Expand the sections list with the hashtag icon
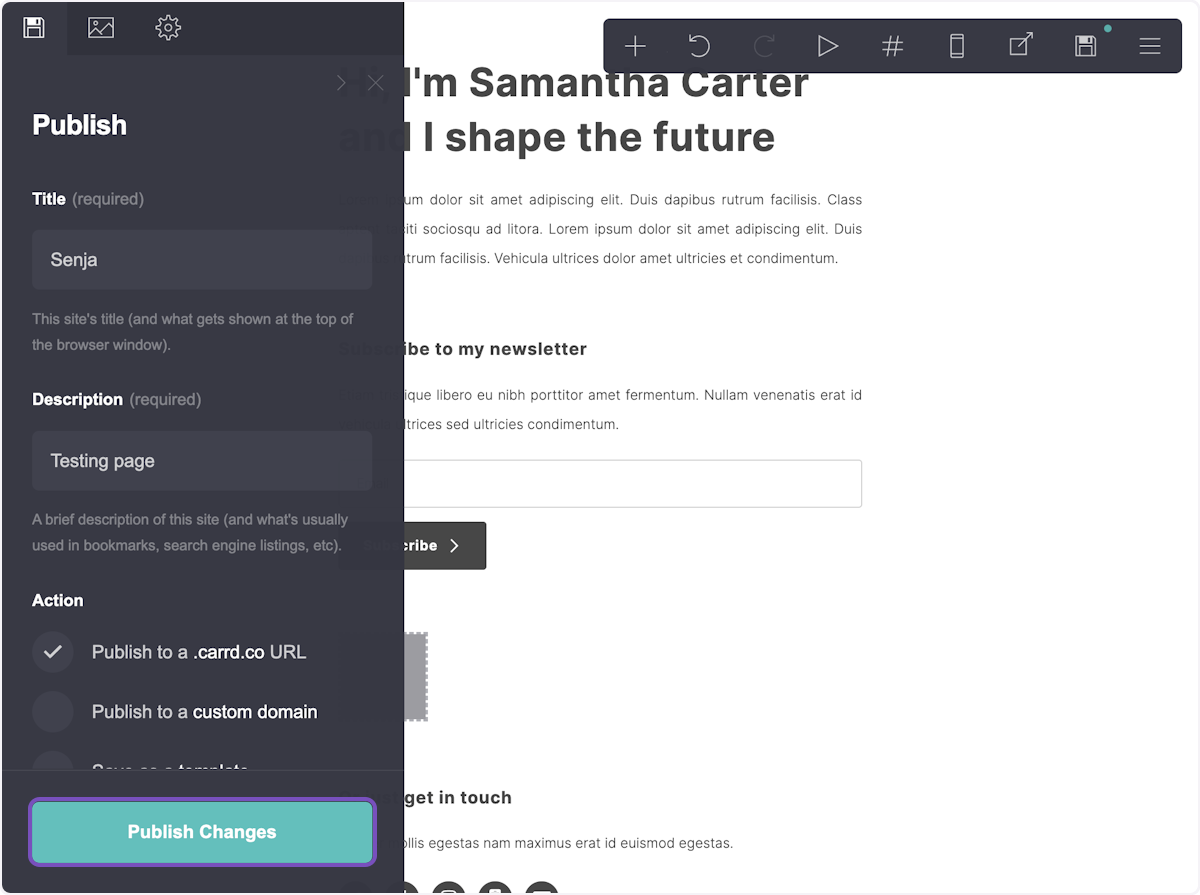Image resolution: width=1200 pixels, height=895 pixels. pos(892,46)
